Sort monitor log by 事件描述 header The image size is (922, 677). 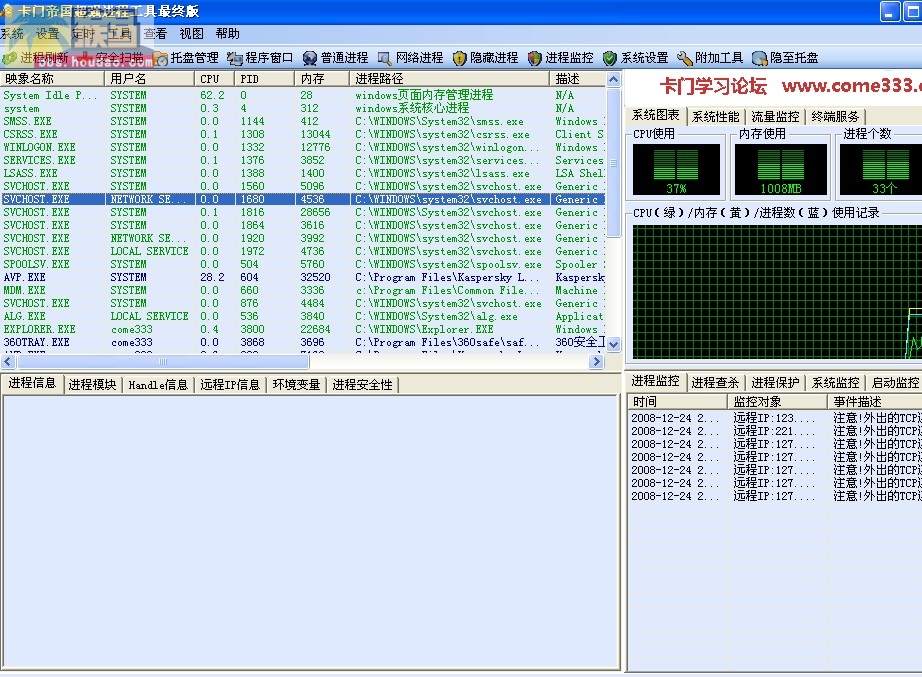[875, 402]
